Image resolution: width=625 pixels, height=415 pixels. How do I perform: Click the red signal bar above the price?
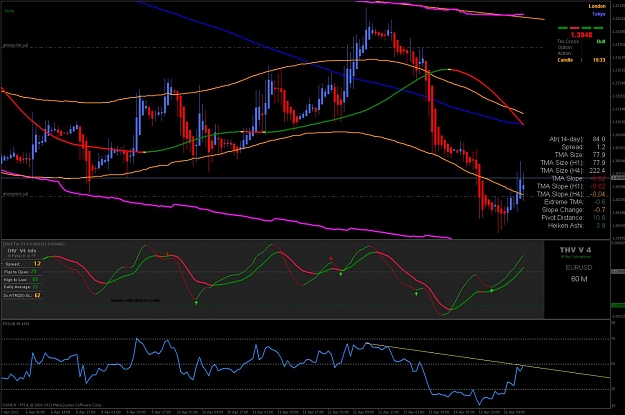574,28
